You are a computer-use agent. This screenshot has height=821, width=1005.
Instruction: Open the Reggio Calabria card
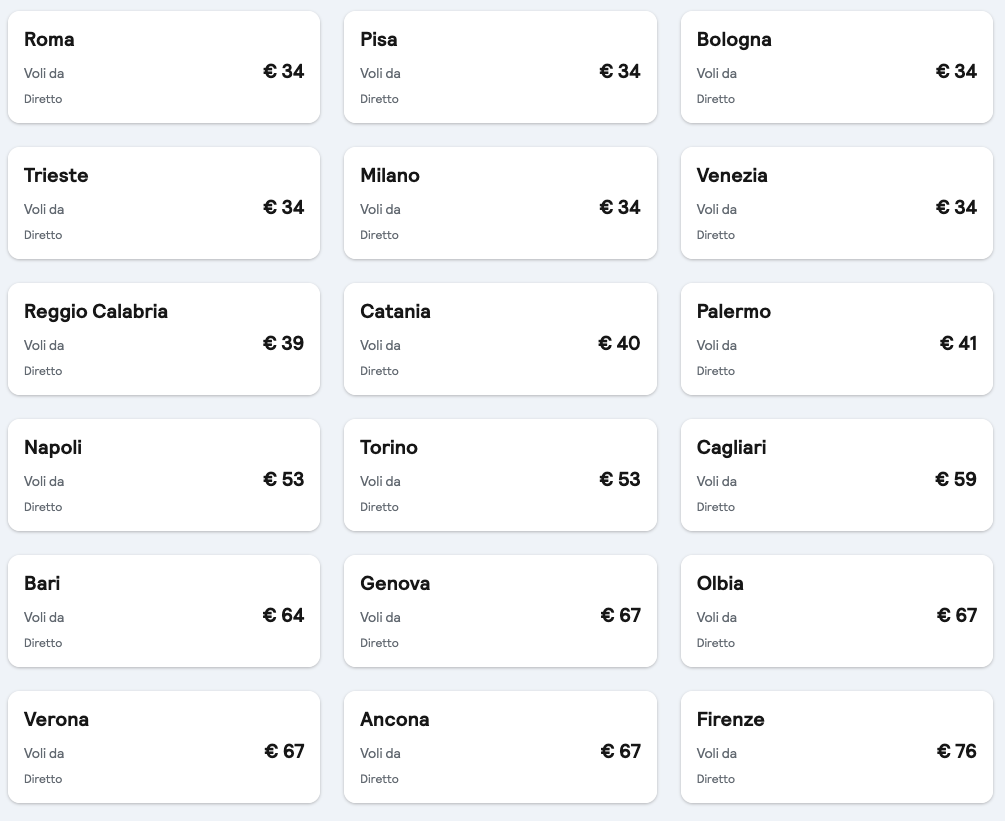click(164, 339)
